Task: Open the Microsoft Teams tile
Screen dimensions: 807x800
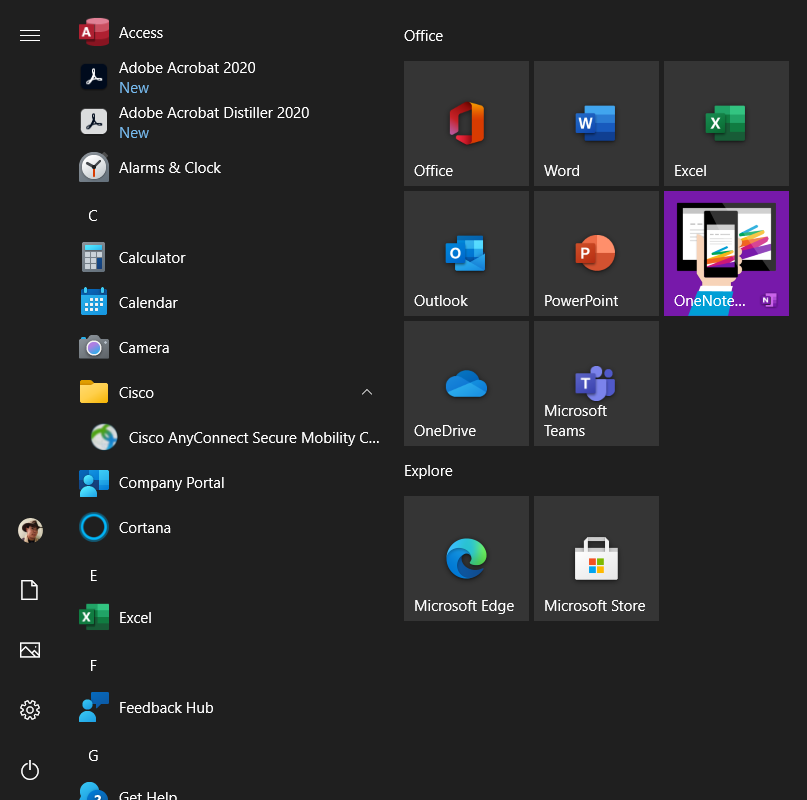Action: click(596, 384)
